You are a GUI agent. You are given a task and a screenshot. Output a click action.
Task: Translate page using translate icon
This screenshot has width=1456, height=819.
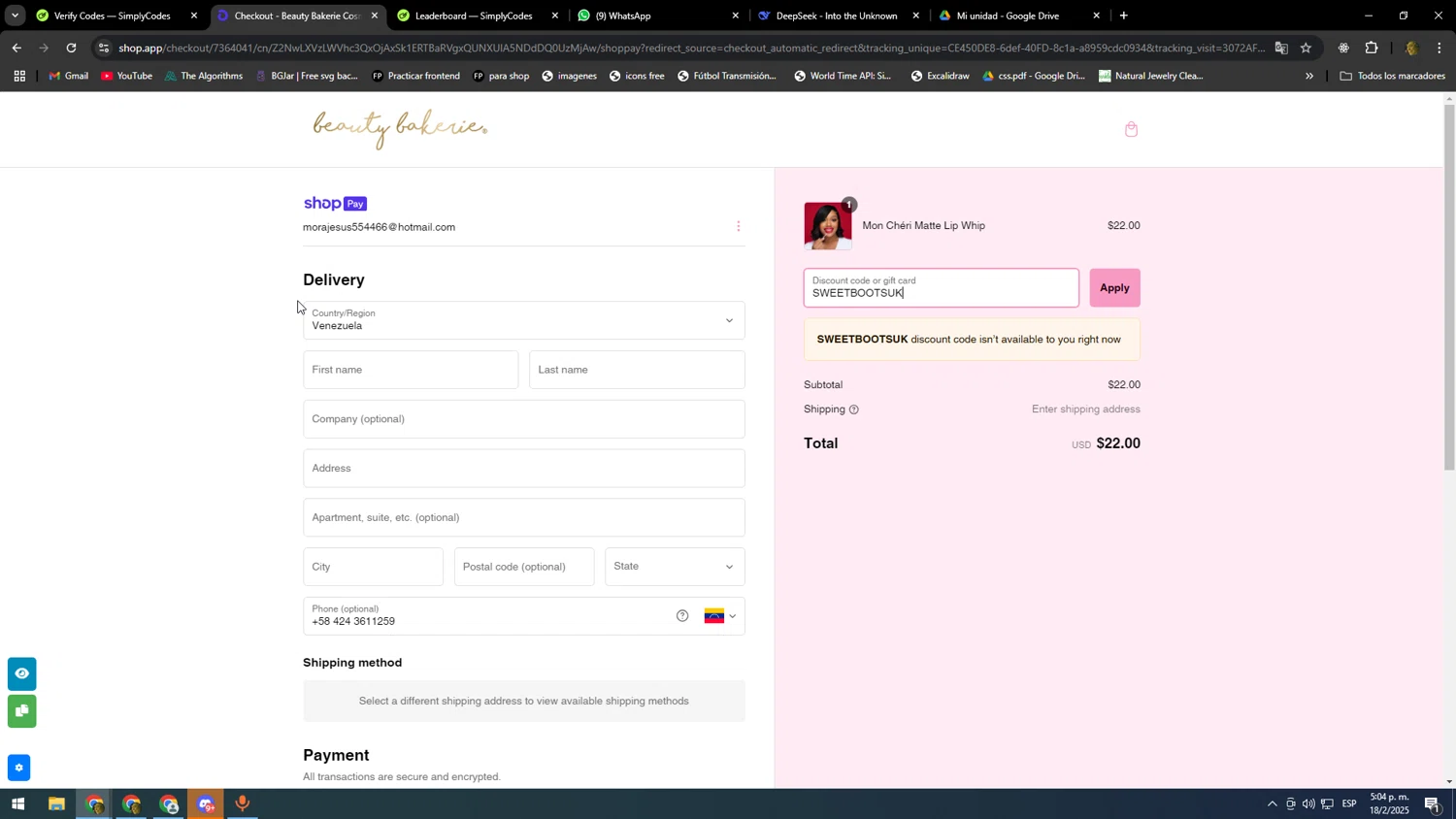click(1281, 48)
